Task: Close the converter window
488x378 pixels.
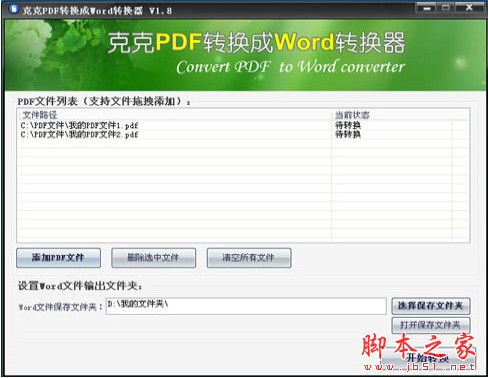Action: (469, 7)
